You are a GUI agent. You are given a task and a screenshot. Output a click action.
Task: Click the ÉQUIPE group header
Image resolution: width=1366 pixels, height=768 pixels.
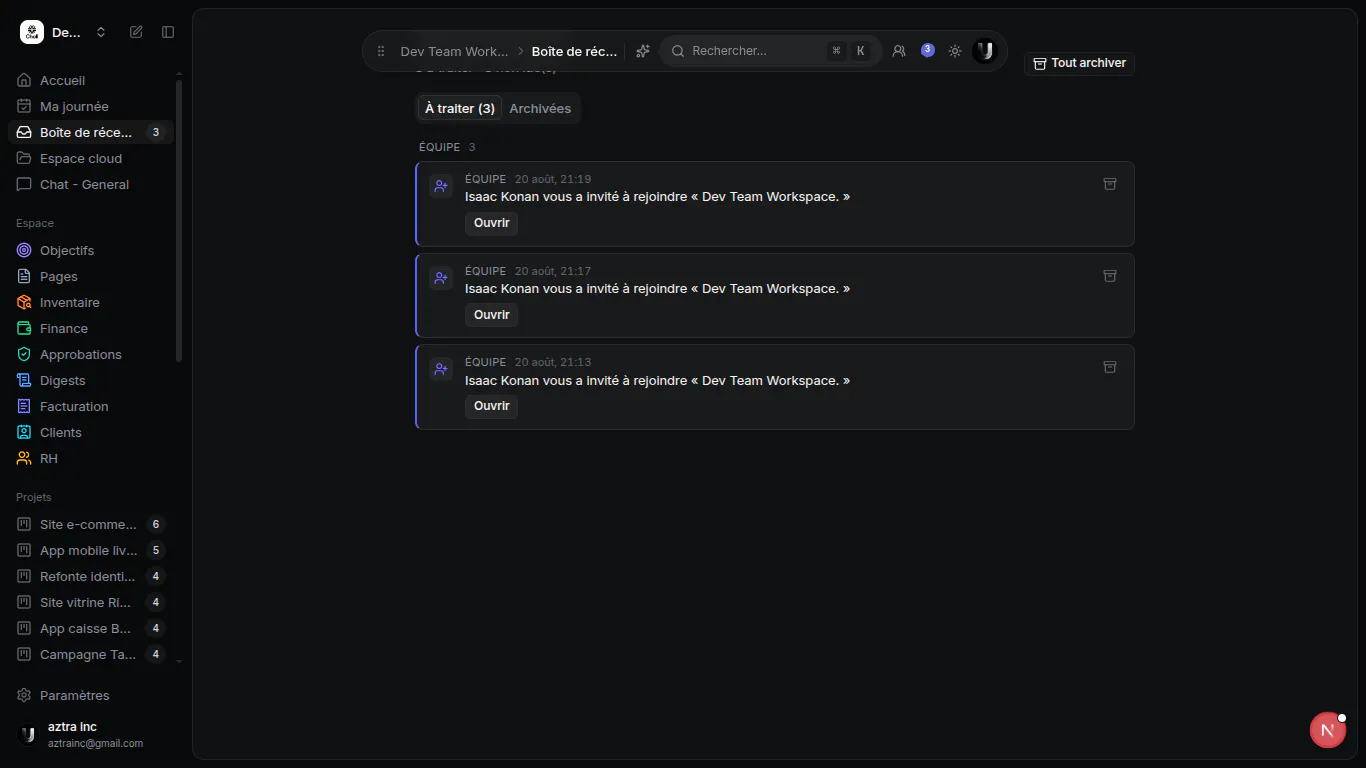pyautogui.click(x=440, y=147)
